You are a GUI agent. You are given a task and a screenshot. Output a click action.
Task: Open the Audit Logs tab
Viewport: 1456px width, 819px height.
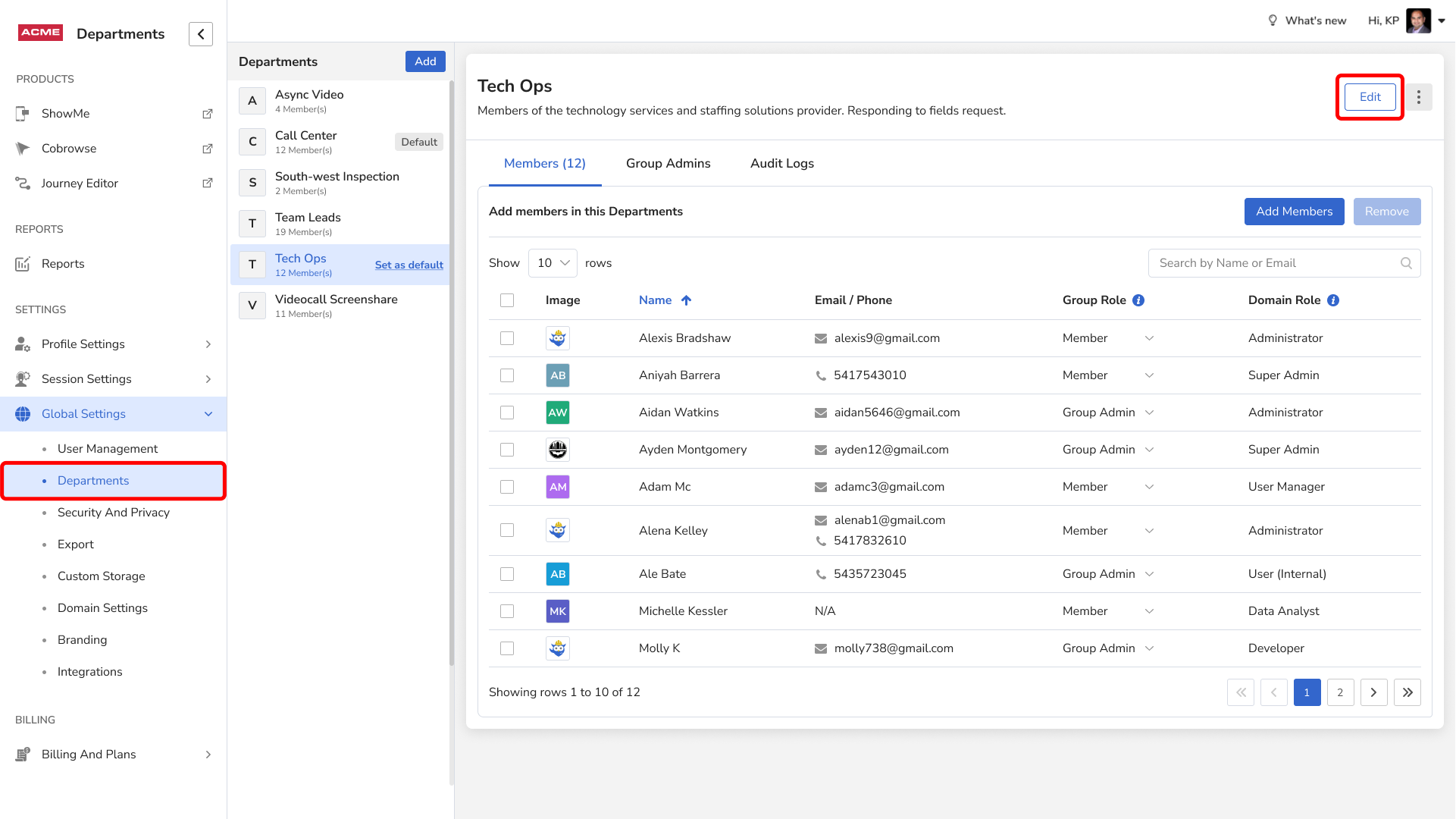[x=781, y=164]
